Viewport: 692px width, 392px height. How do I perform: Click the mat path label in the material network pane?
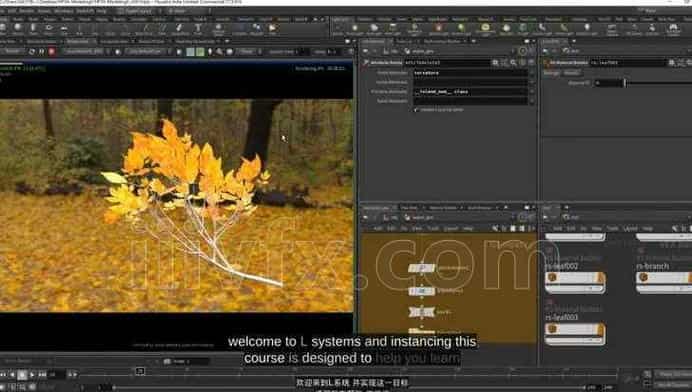pyautogui.click(x=571, y=217)
